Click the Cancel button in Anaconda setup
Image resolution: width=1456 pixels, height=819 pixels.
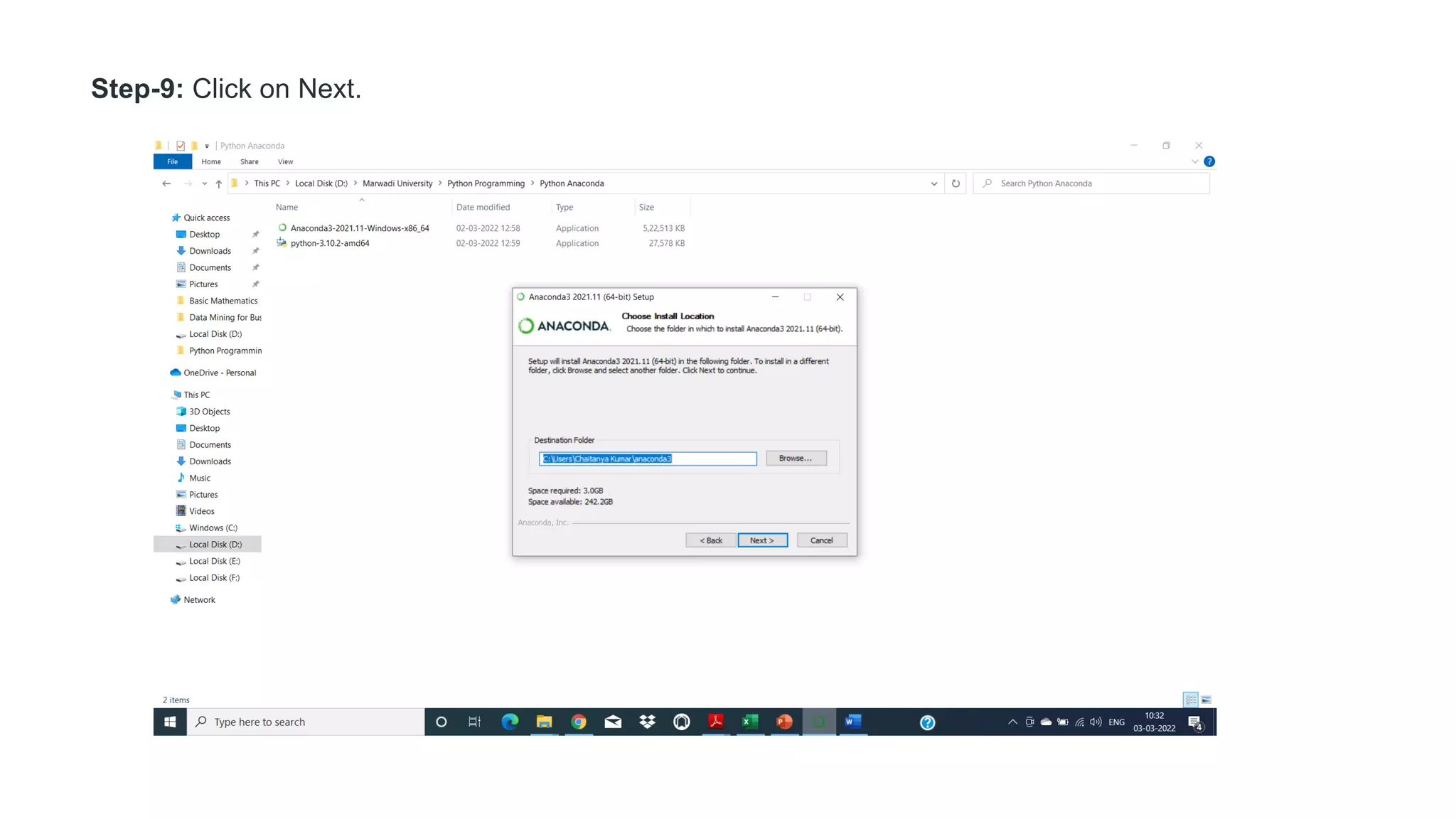[821, 540]
